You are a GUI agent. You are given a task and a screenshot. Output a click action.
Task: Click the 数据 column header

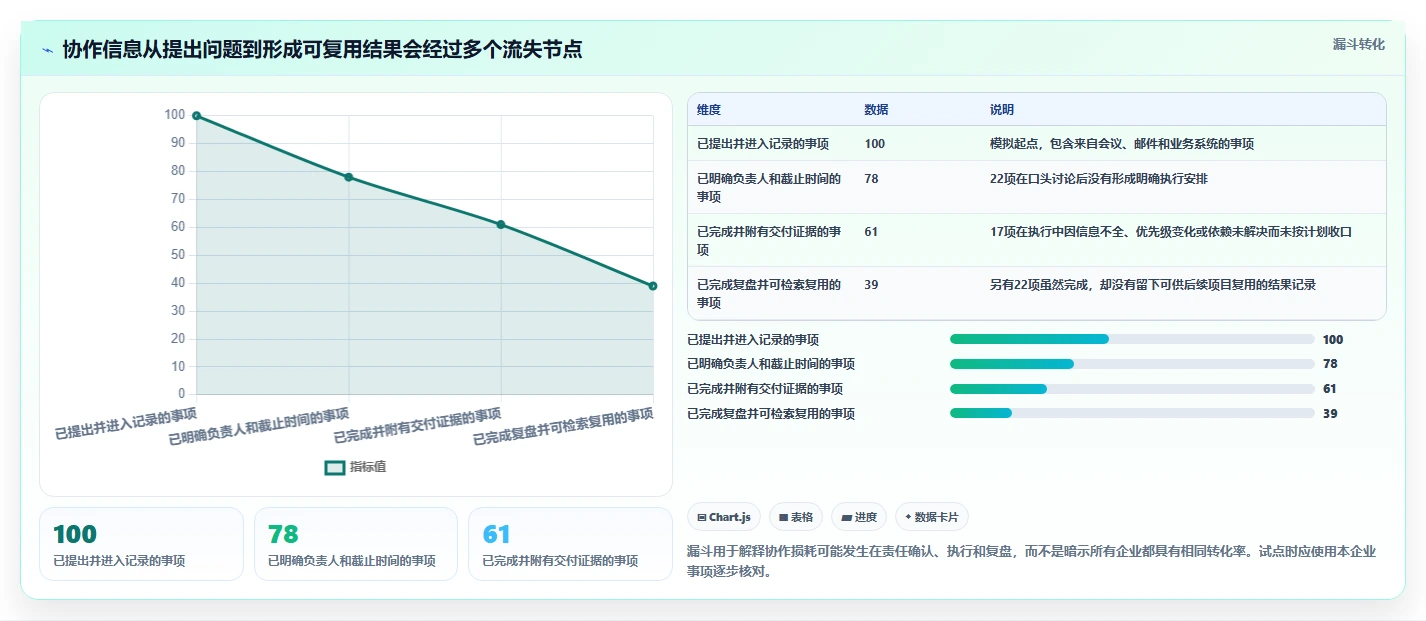pyautogui.click(x=876, y=110)
